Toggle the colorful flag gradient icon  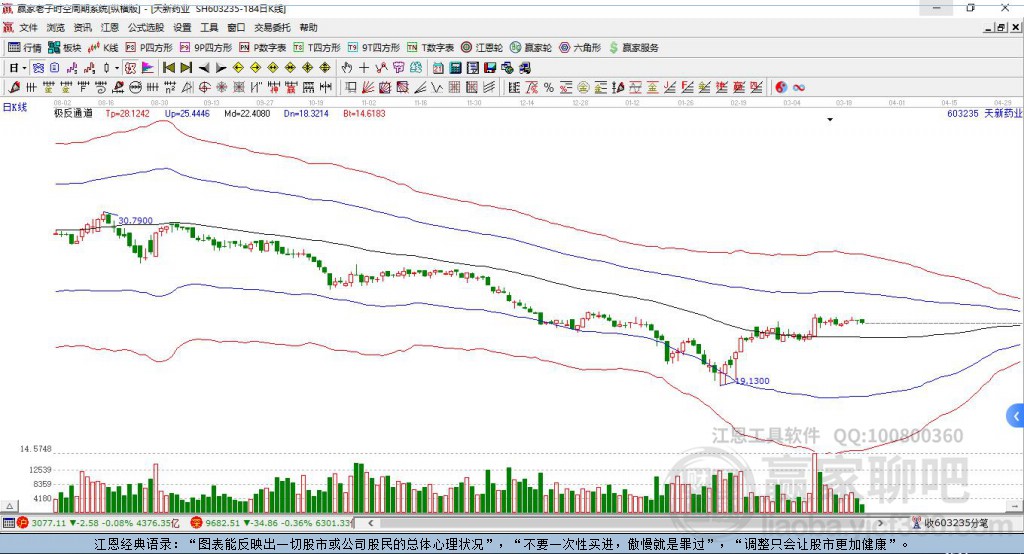pyautogui.click(x=148, y=67)
